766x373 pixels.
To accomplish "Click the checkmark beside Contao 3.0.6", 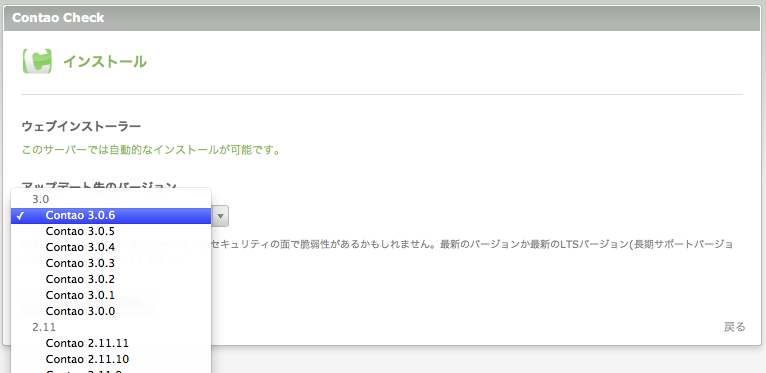I will [20, 216].
